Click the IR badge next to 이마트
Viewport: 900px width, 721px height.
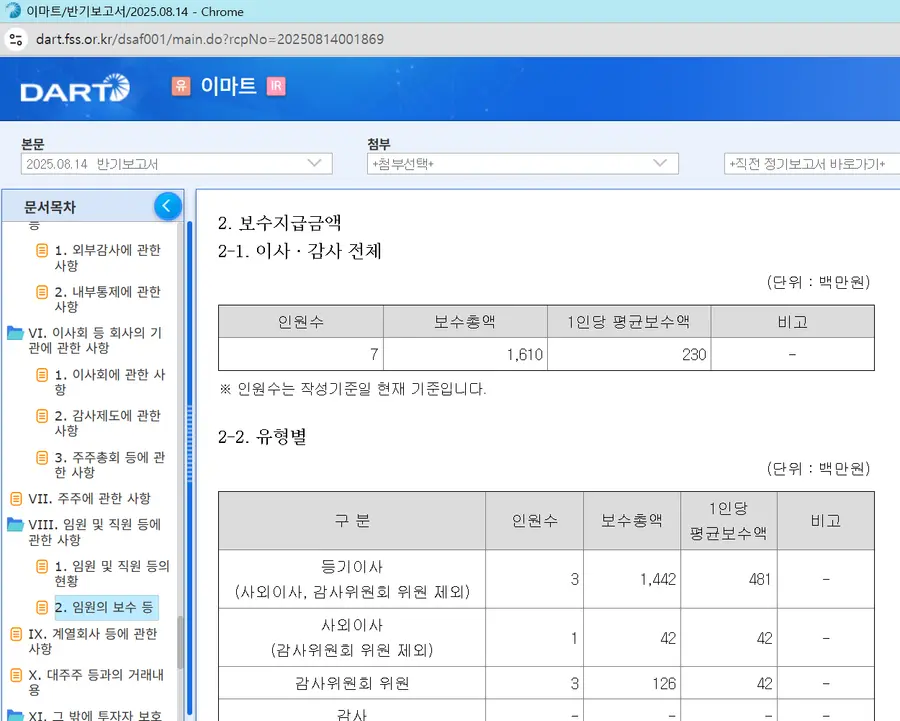click(x=276, y=86)
